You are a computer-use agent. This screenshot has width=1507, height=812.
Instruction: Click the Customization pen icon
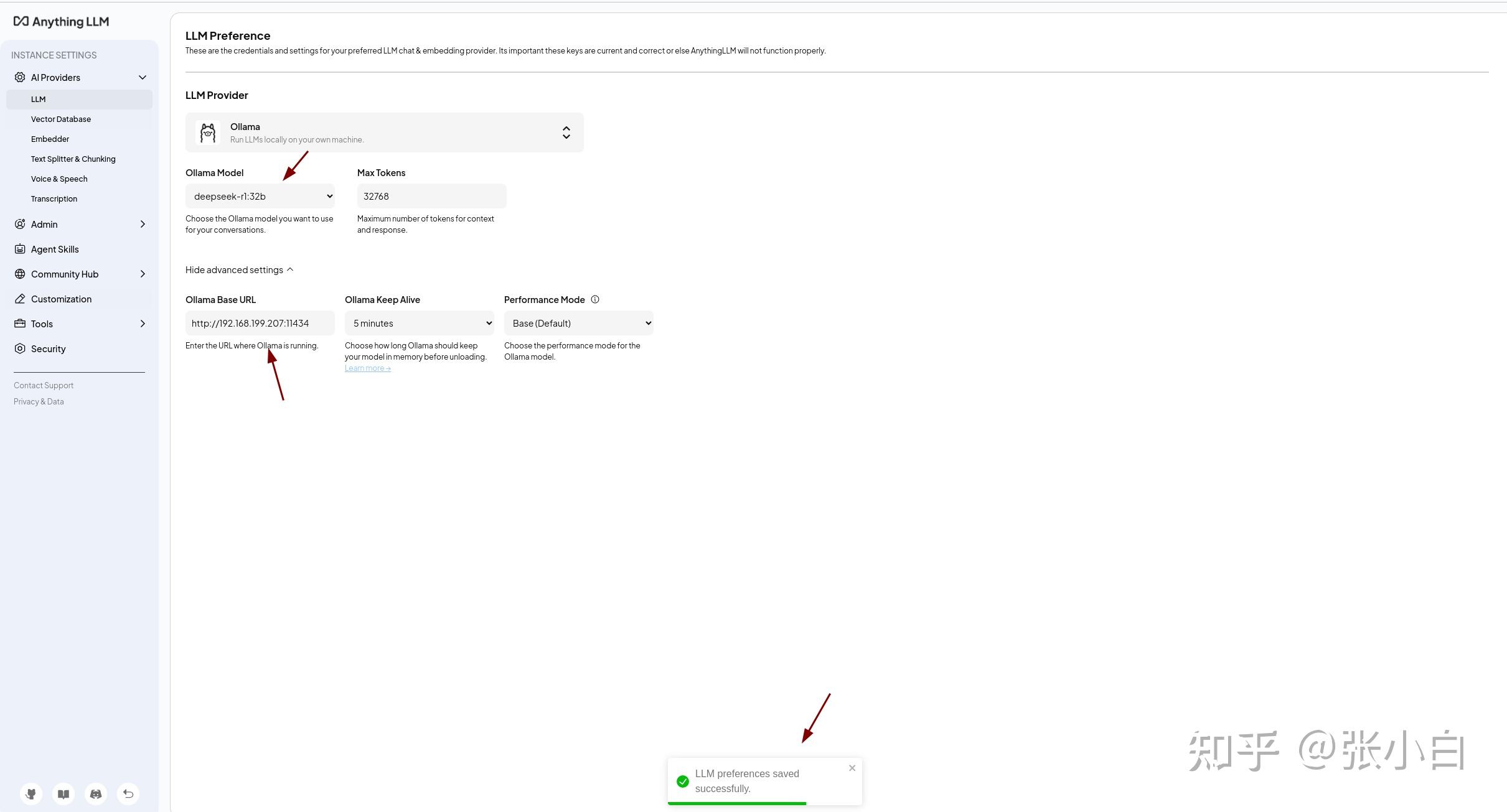(x=20, y=299)
